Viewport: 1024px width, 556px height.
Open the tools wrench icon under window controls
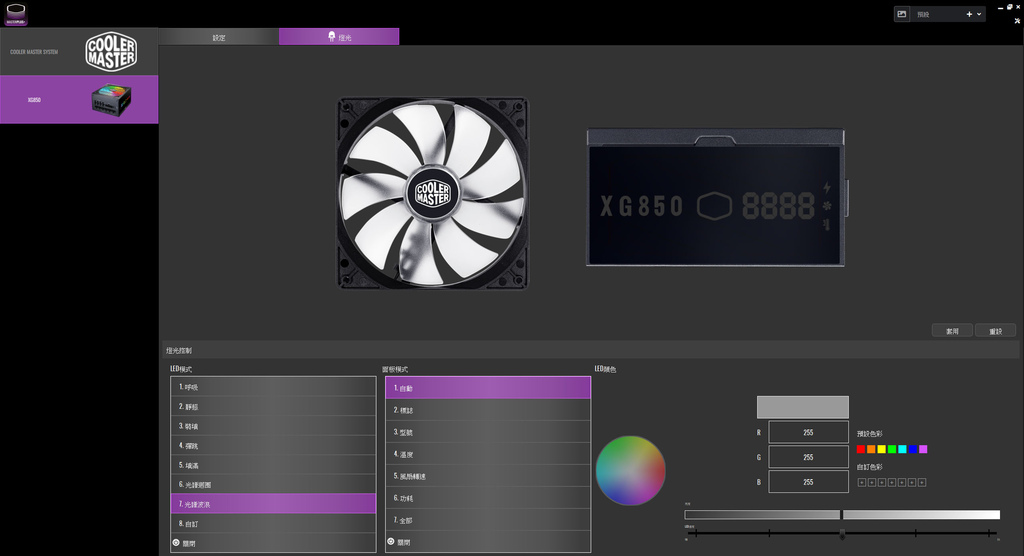tap(1017, 21)
